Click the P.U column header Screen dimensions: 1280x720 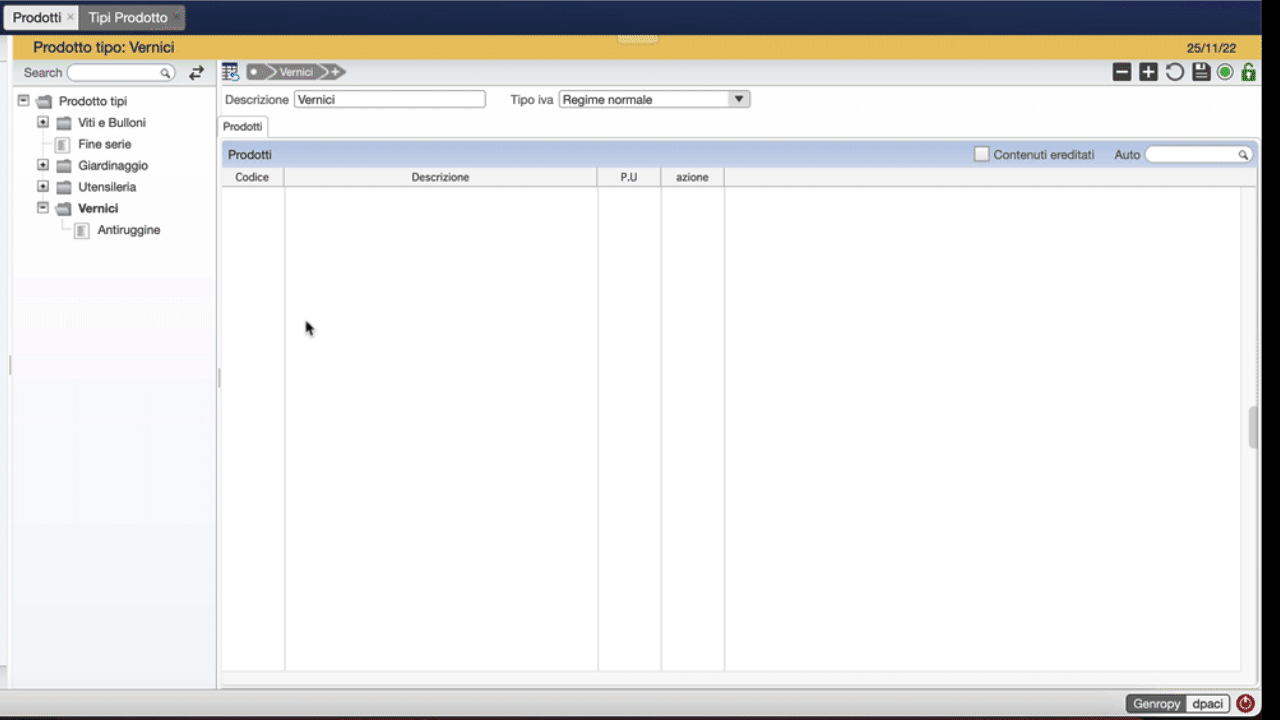tap(629, 177)
